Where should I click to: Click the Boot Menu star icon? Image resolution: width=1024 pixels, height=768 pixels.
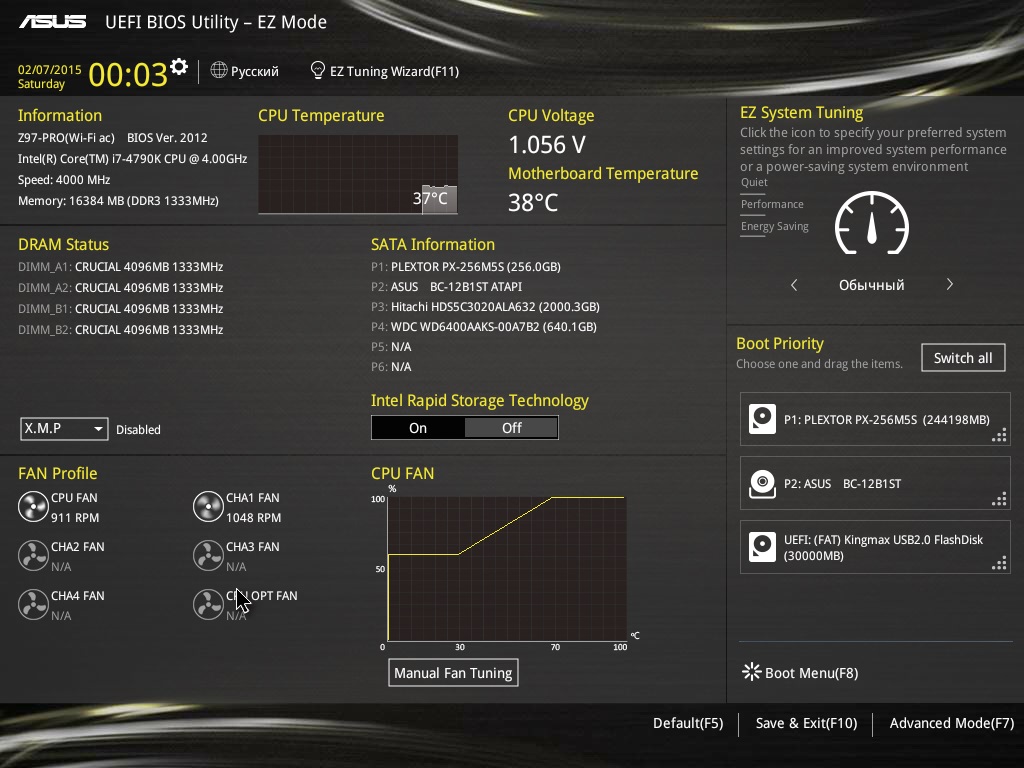pyautogui.click(x=752, y=672)
